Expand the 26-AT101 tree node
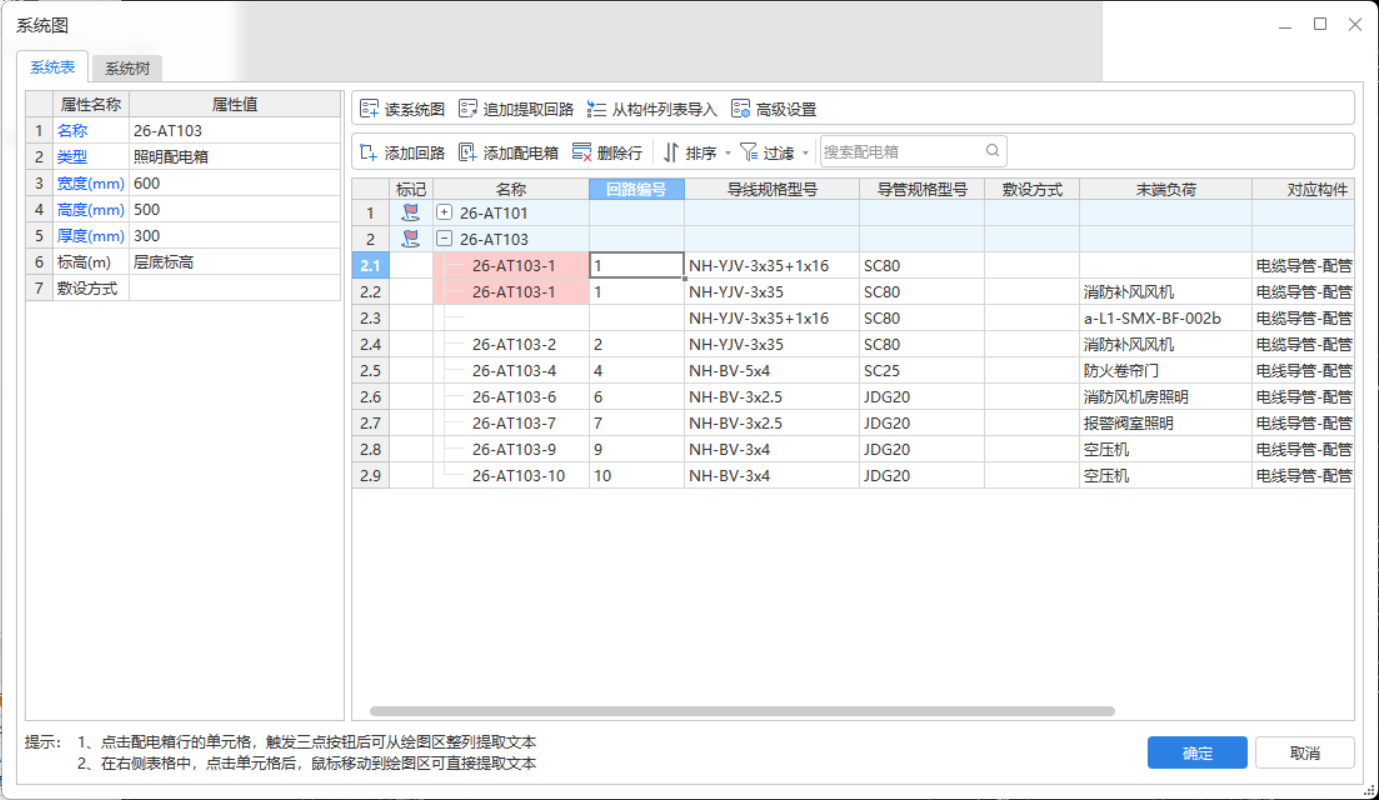 point(445,212)
